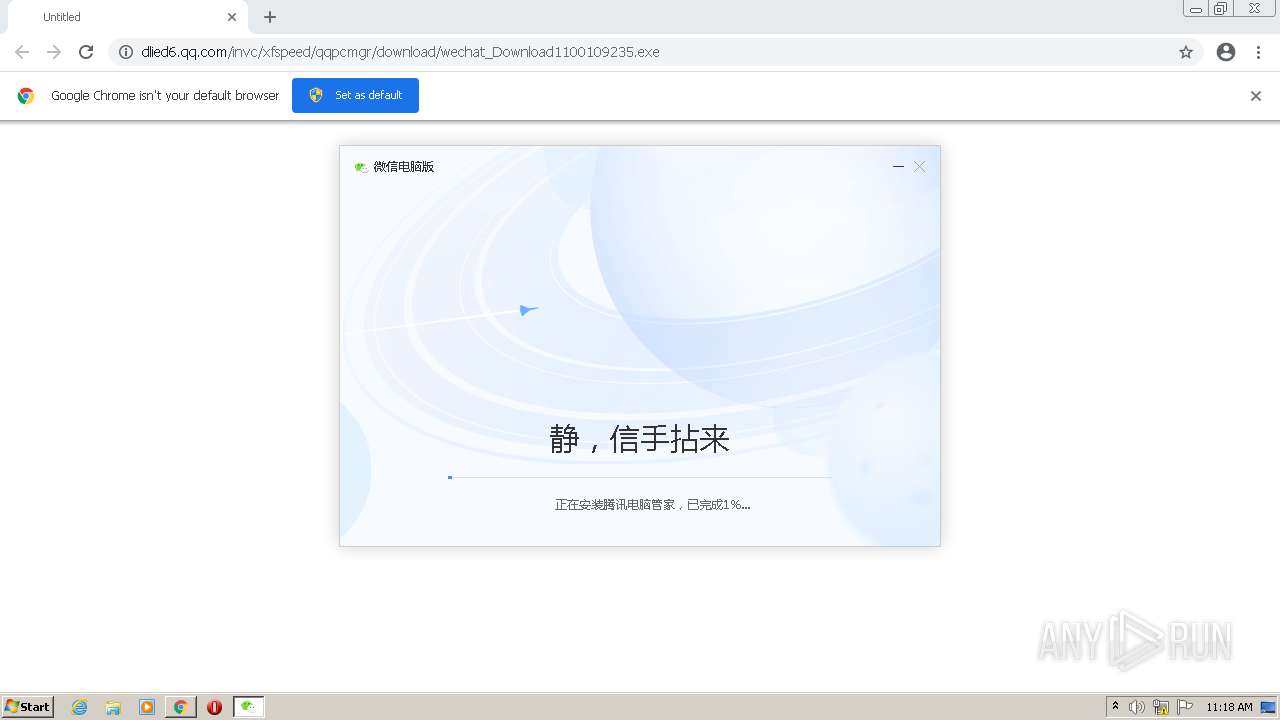Image resolution: width=1280 pixels, height=720 pixels.
Task: Bookmark this page with the star icon
Action: click(1186, 52)
